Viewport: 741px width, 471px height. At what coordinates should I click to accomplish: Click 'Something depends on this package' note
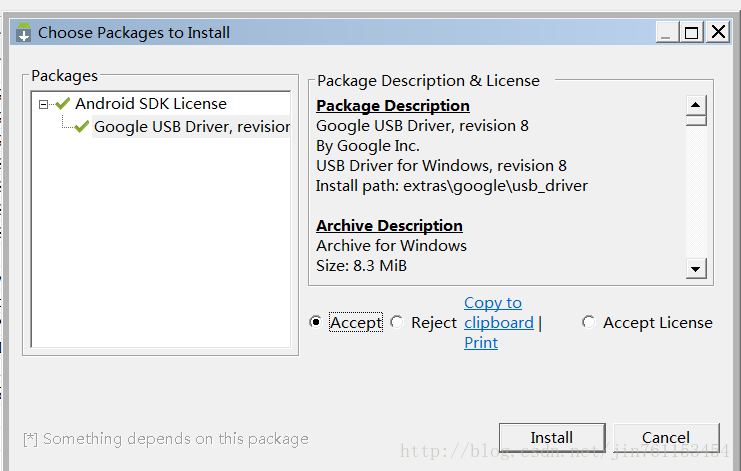tap(166, 439)
